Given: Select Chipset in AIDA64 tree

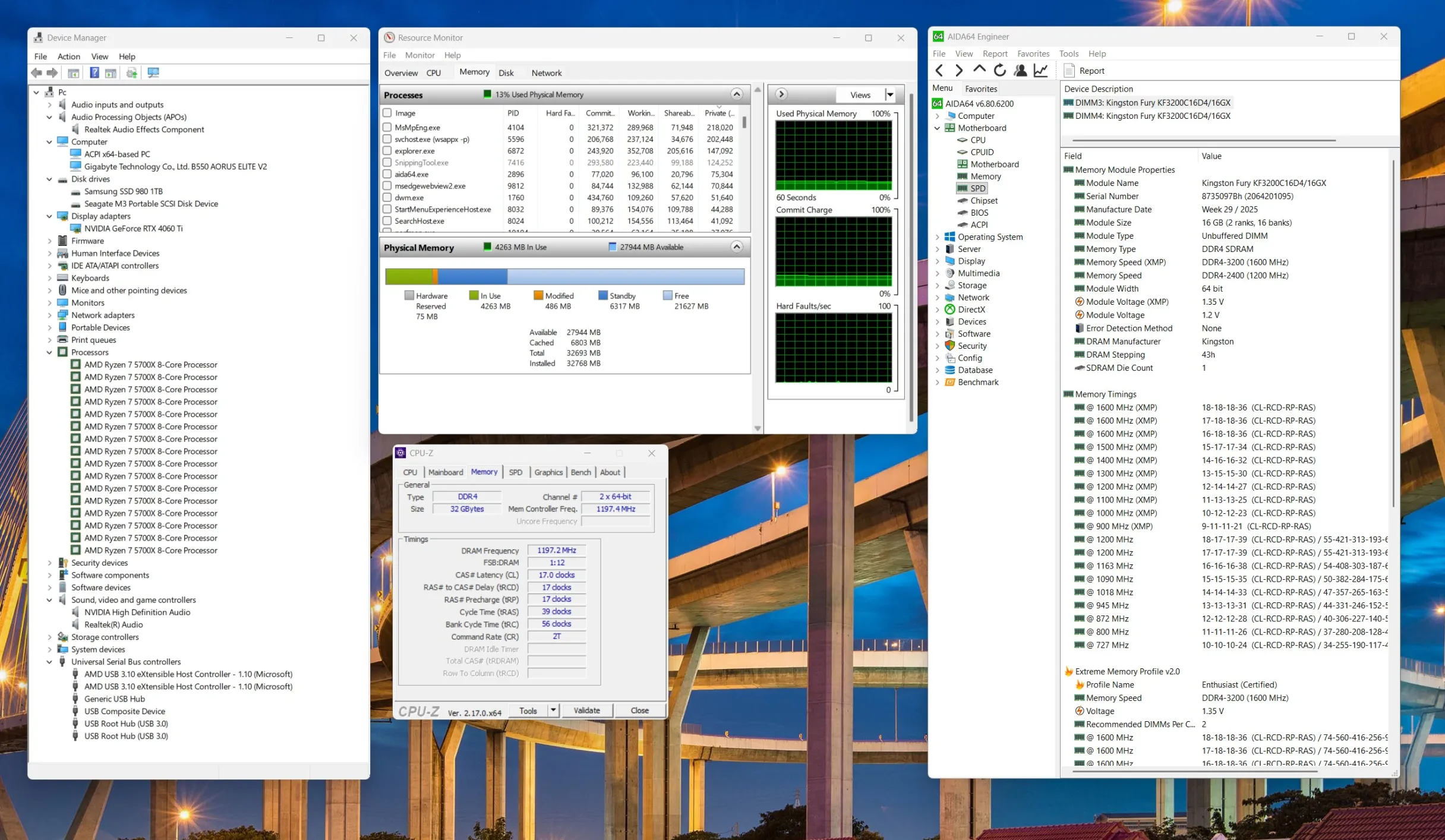Looking at the screenshot, I should click(x=983, y=200).
